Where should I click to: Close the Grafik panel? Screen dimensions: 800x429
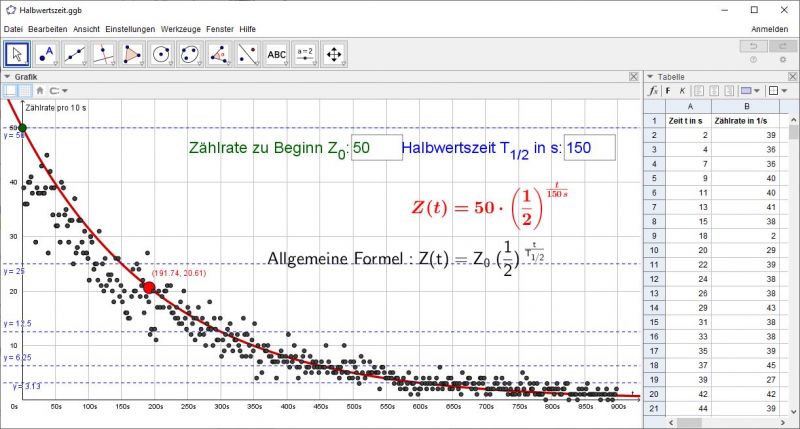pyautogui.click(x=634, y=77)
